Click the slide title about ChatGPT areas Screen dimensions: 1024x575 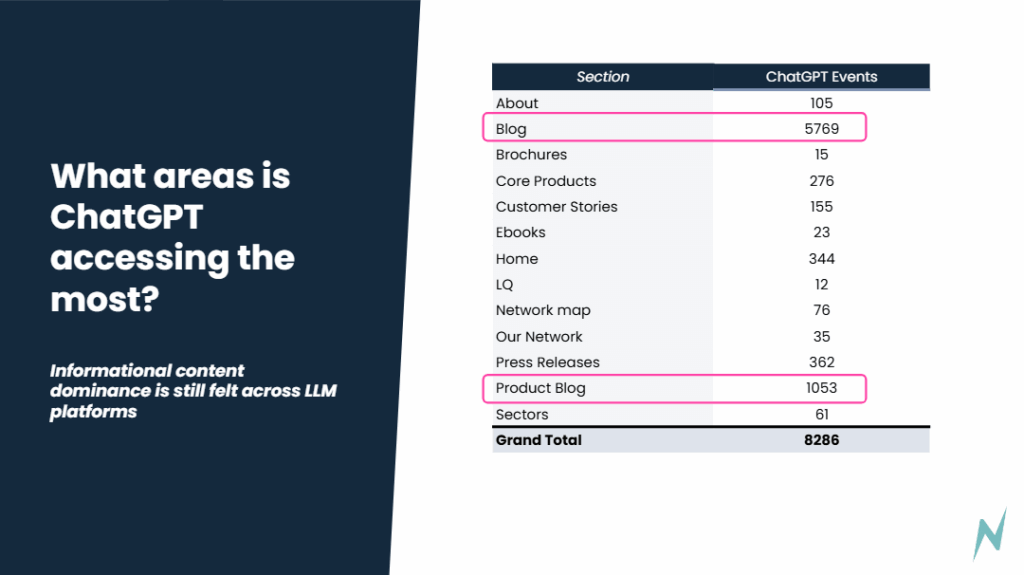coord(172,237)
